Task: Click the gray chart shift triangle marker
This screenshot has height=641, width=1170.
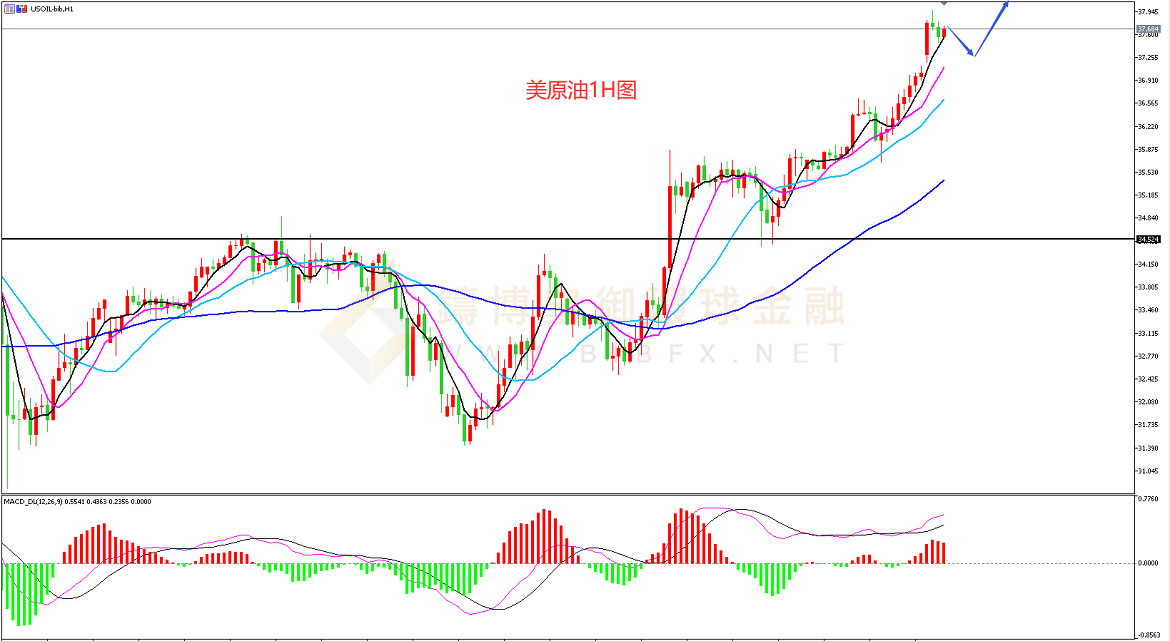Action: pyautogui.click(x=944, y=5)
